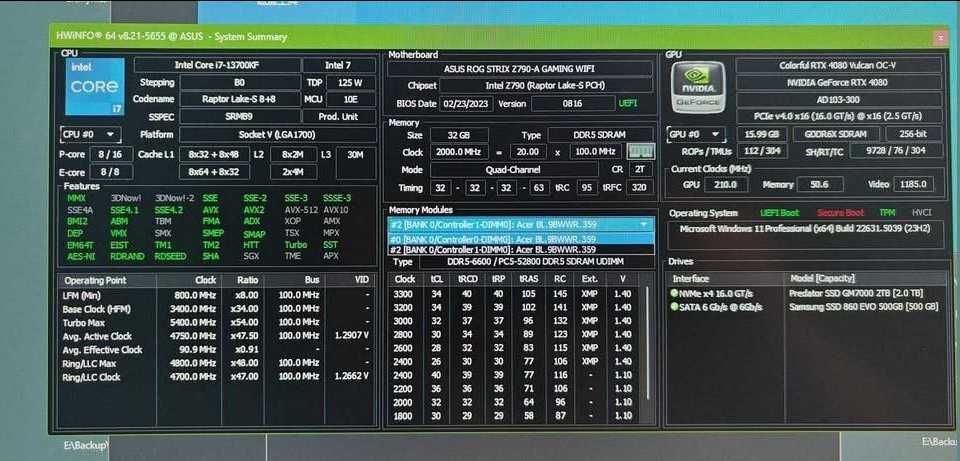
Task: Click the NVIDIA GeForce logo
Action: tap(698, 88)
